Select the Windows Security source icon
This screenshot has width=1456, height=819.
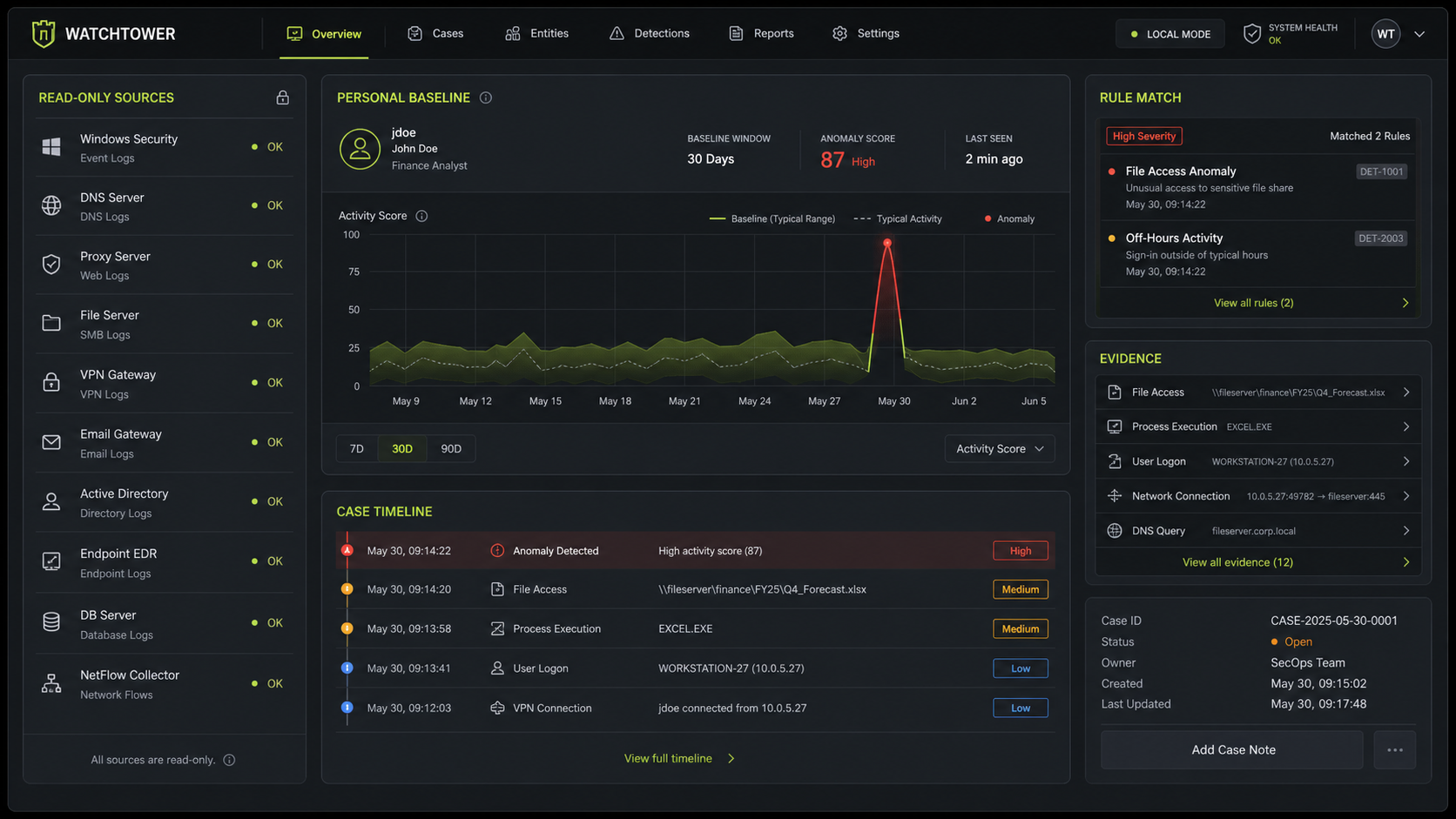coord(51,147)
